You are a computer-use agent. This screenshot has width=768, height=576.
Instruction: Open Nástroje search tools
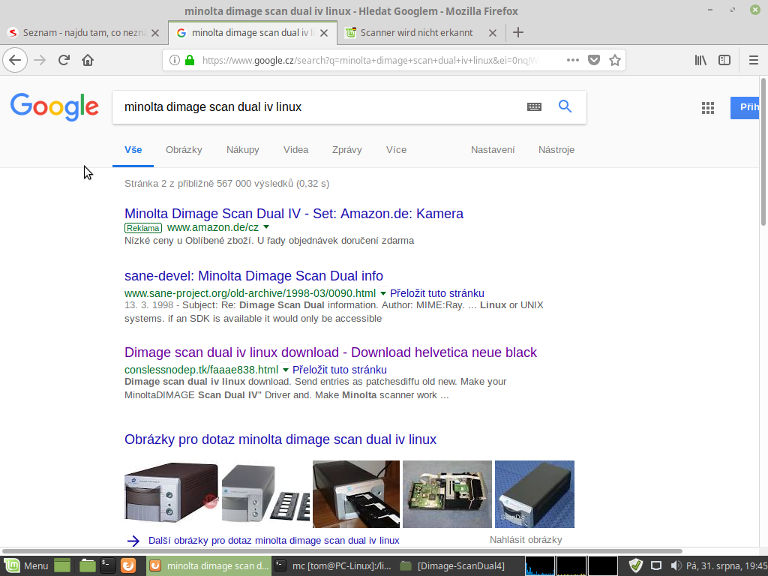point(556,150)
